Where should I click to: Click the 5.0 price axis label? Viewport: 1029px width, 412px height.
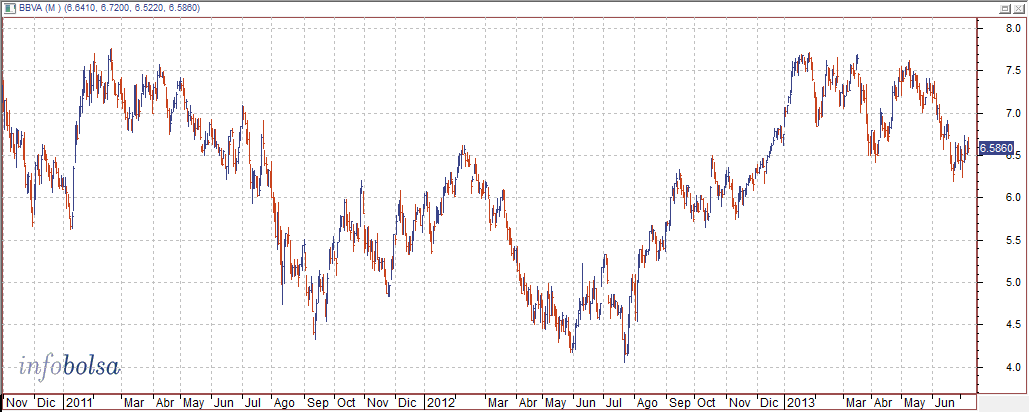[1011, 282]
